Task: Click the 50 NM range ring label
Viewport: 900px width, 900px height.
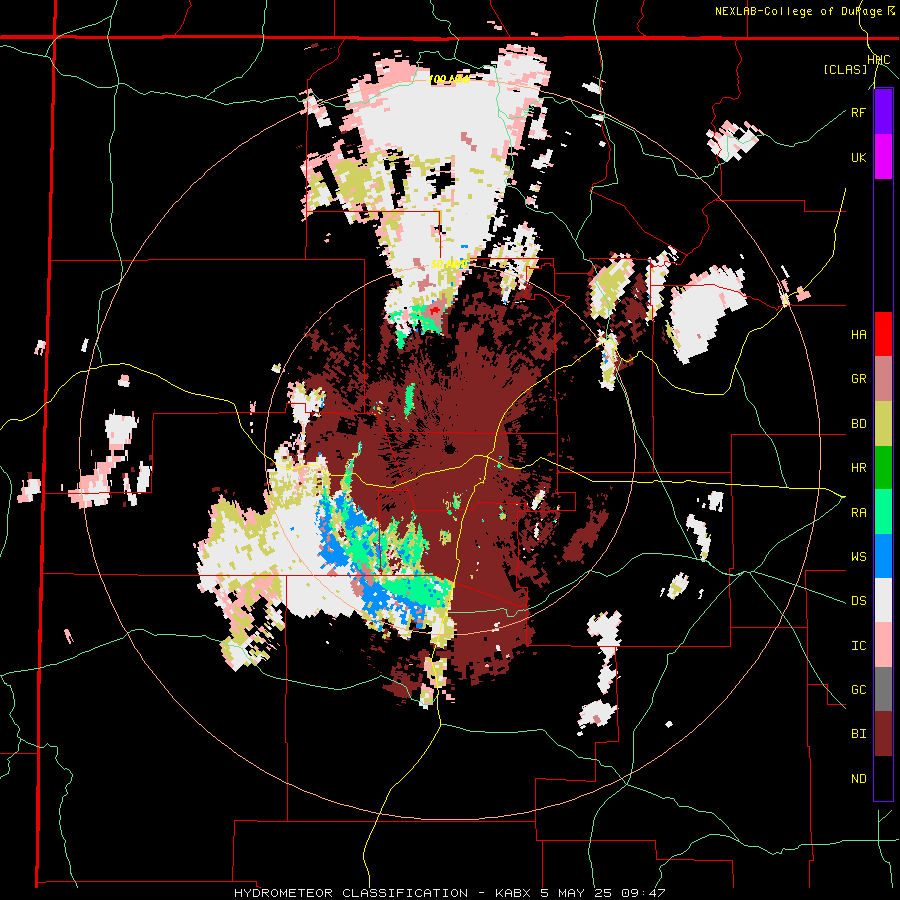Action: click(x=449, y=265)
